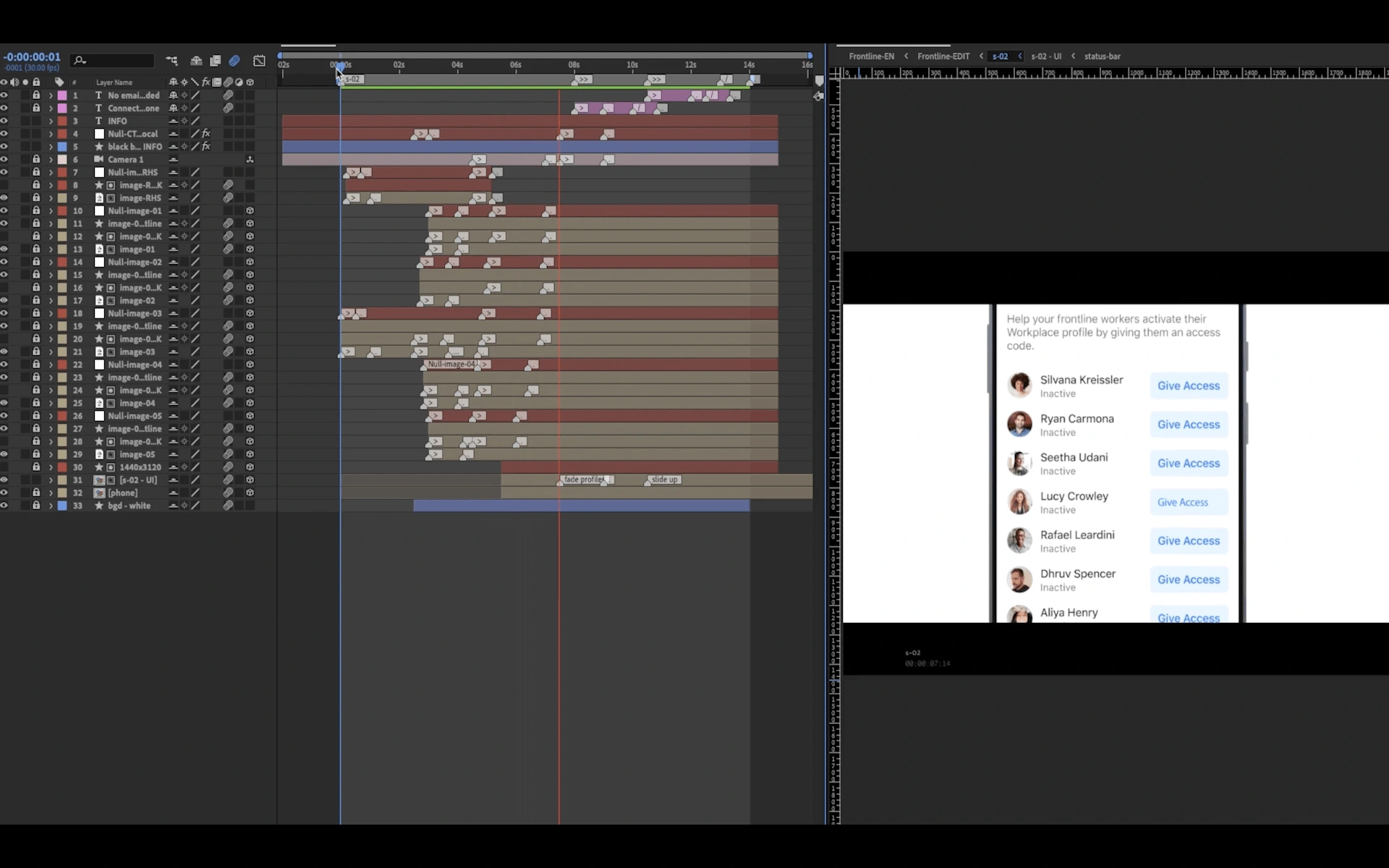The height and width of the screenshot is (868, 1389).
Task: Open the Composition Mini-Flowchart icon
Action: pyautogui.click(x=171, y=61)
